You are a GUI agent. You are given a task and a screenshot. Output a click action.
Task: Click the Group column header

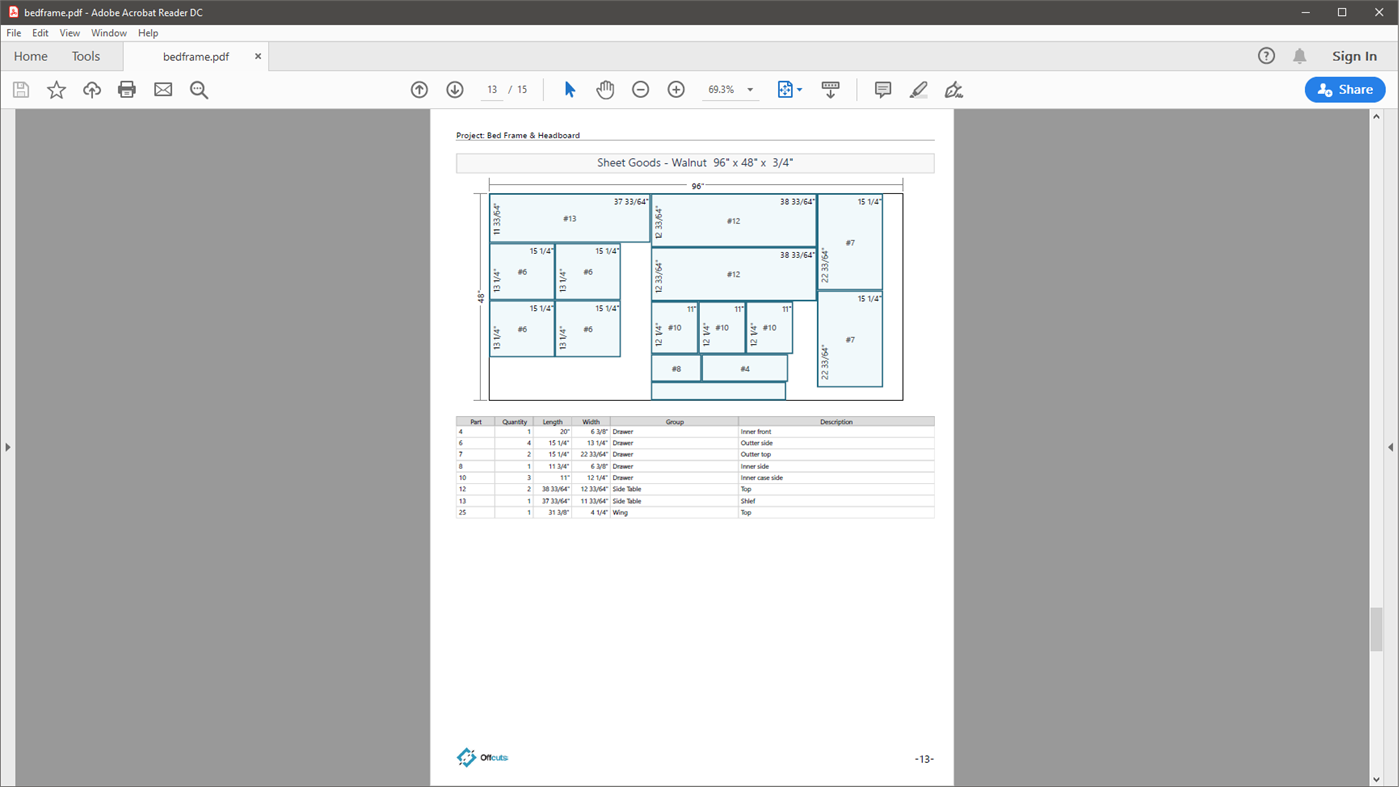[674, 422]
